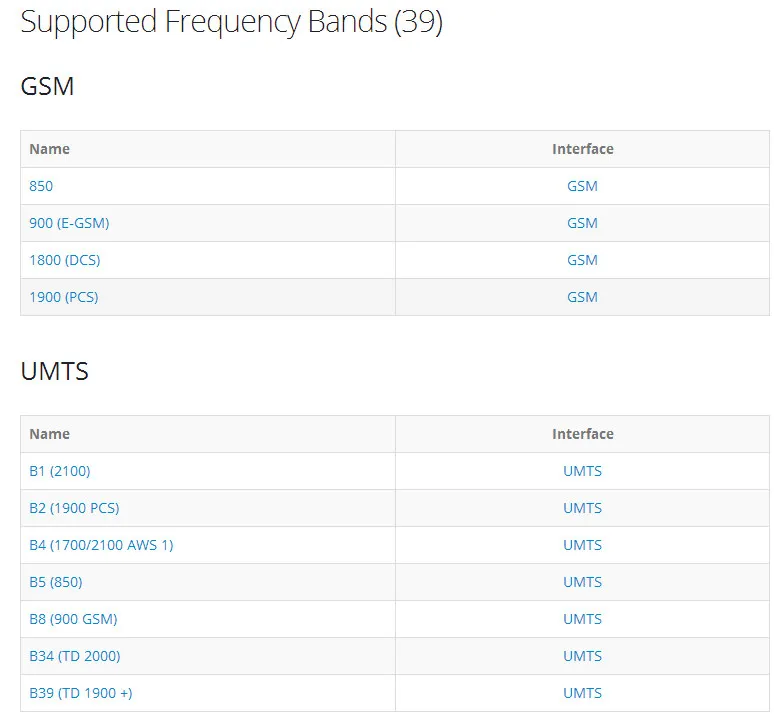Open the B34 (TD 2000) band link
This screenshot has height=722, width=774.
(x=75, y=656)
